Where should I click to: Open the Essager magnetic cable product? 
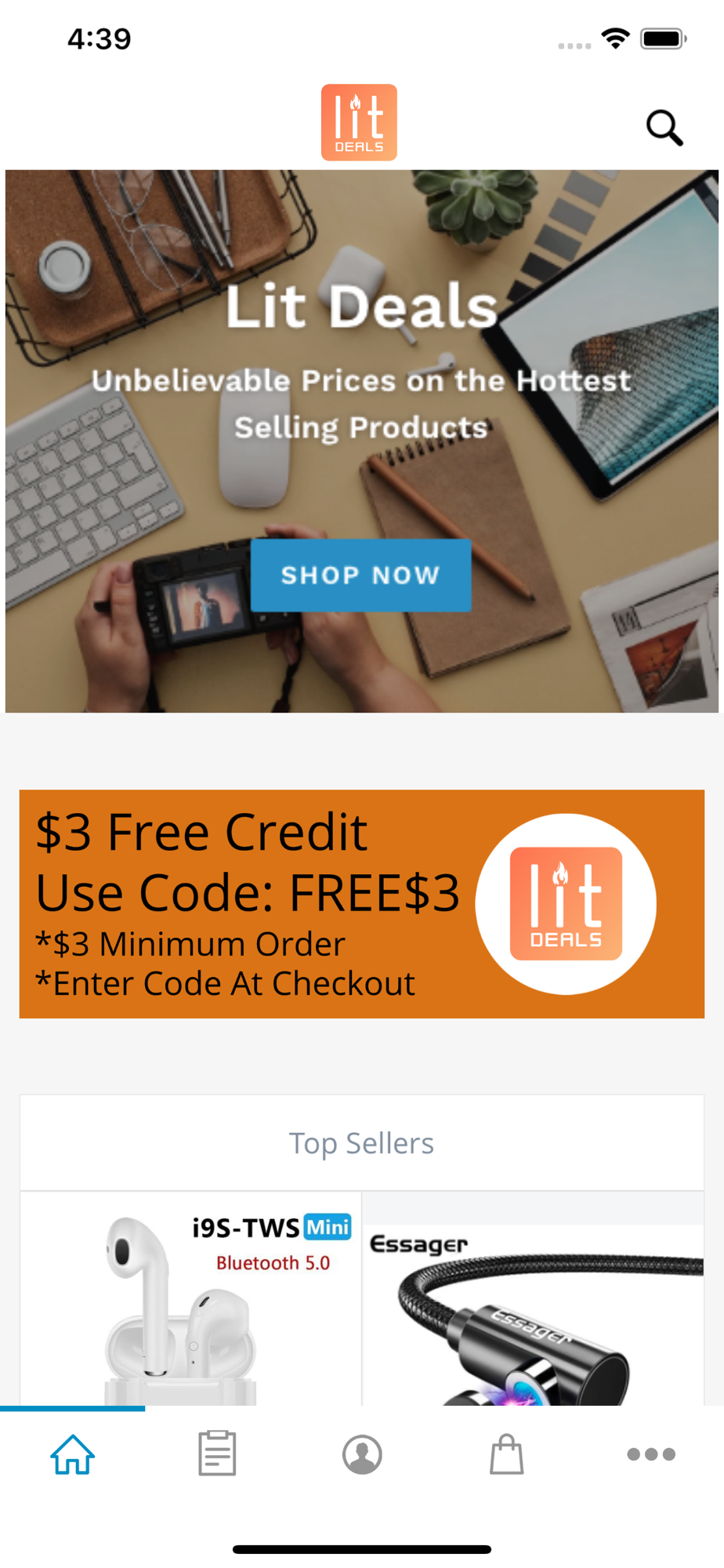pos(534,1298)
